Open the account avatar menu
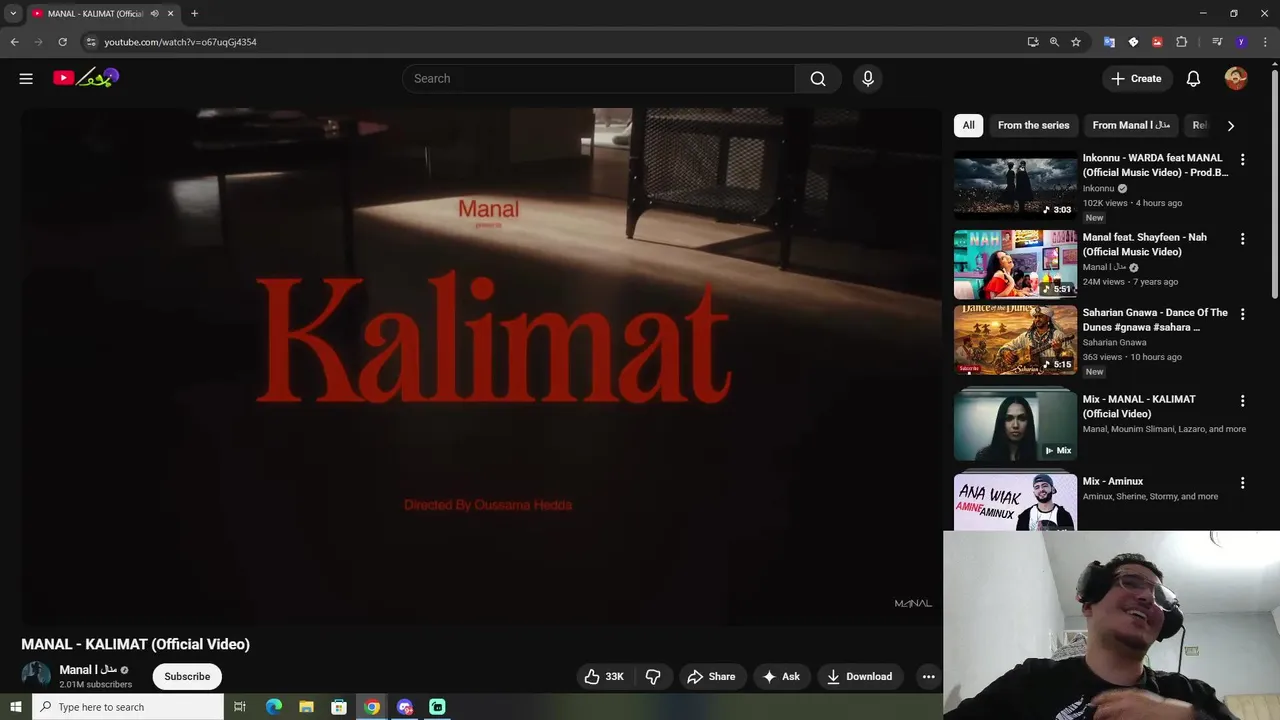Screen dimensions: 1280x720 tap(1236, 78)
